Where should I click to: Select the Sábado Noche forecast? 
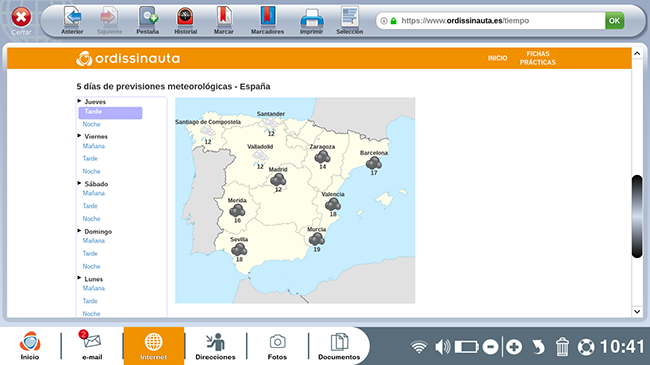click(x=91, y=219)
